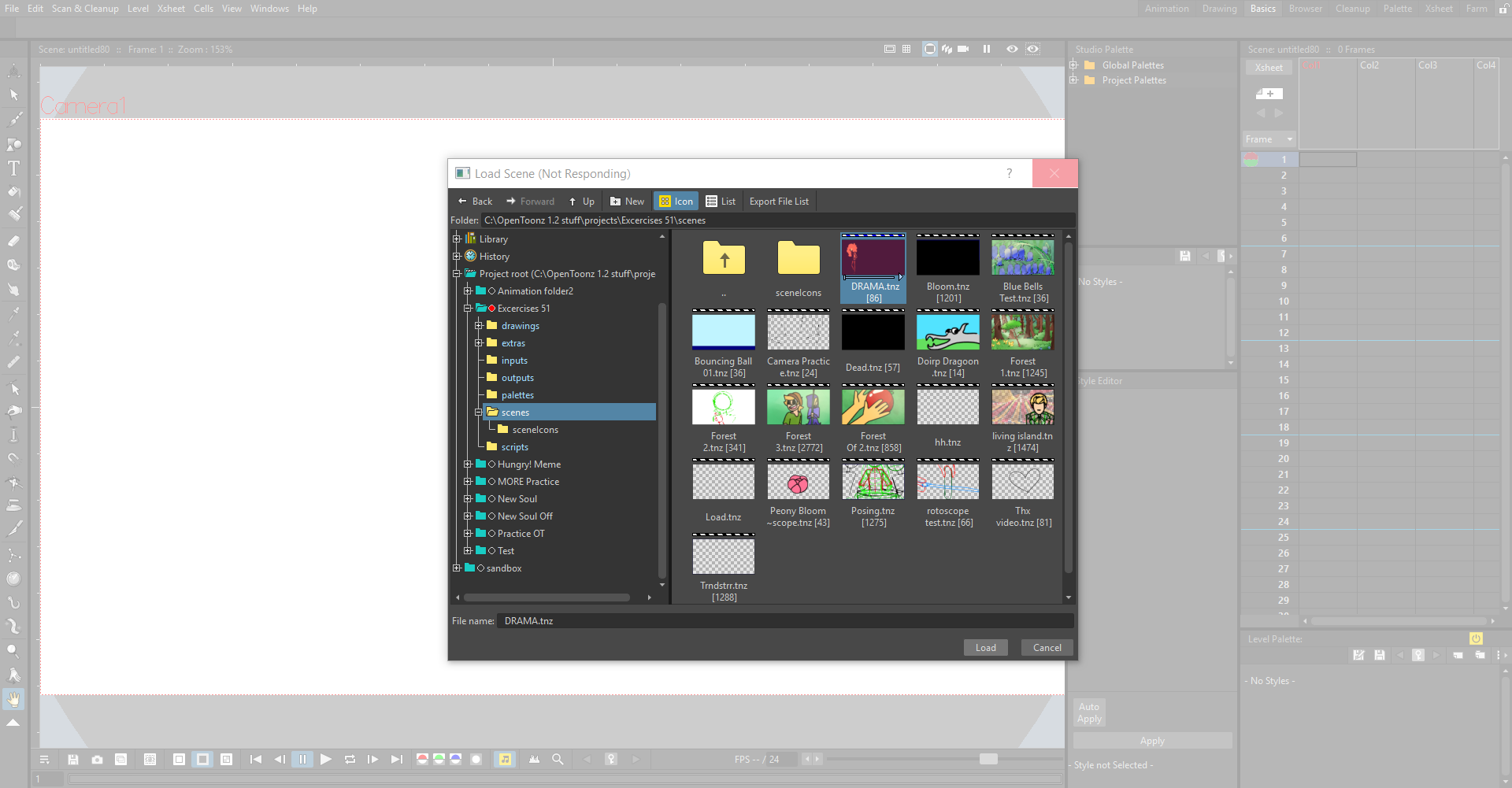
Task: Switch the file browser to List view
Action: [x=721, y=201]
